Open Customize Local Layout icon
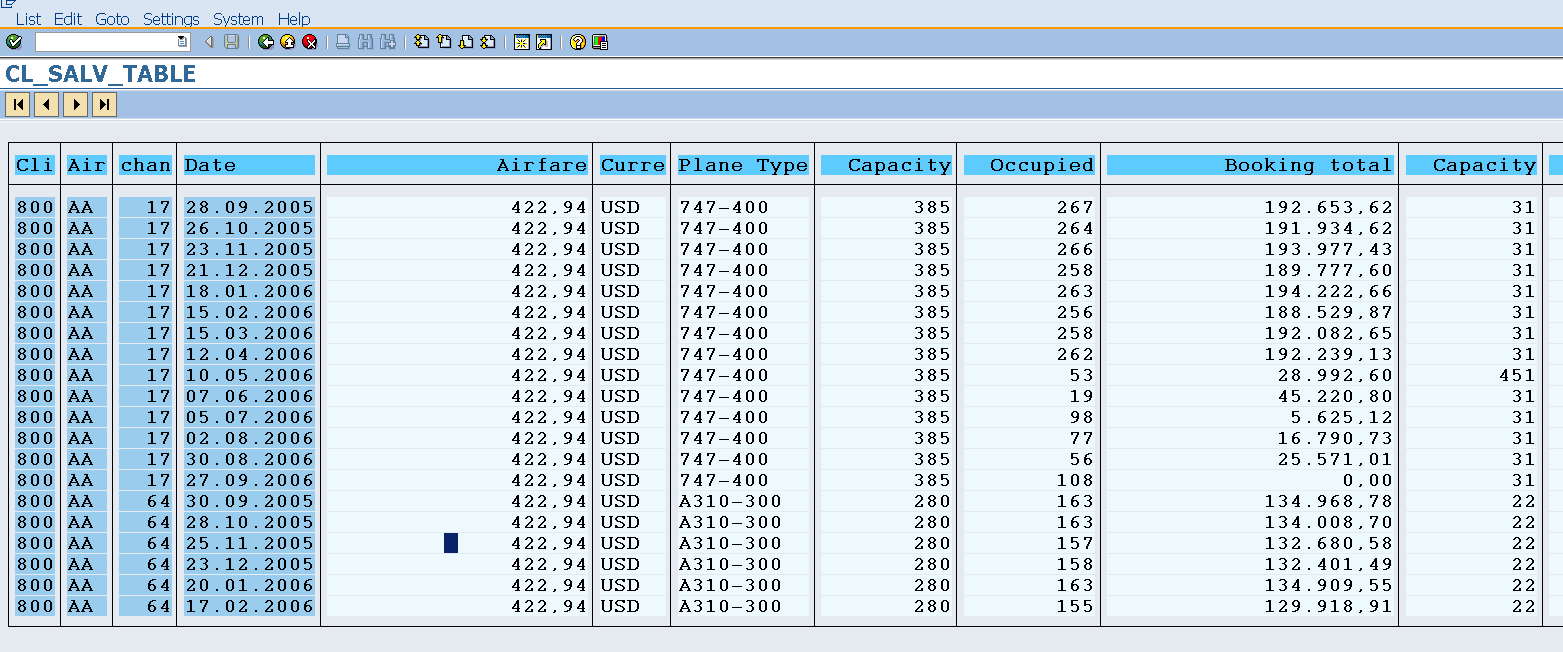 point(600,42)
